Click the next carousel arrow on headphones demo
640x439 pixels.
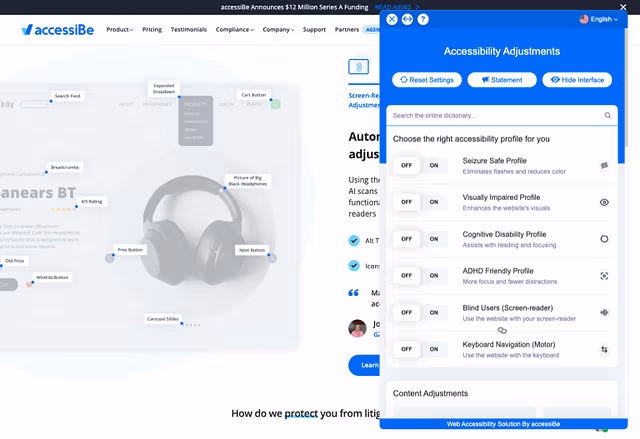[272, 258]
